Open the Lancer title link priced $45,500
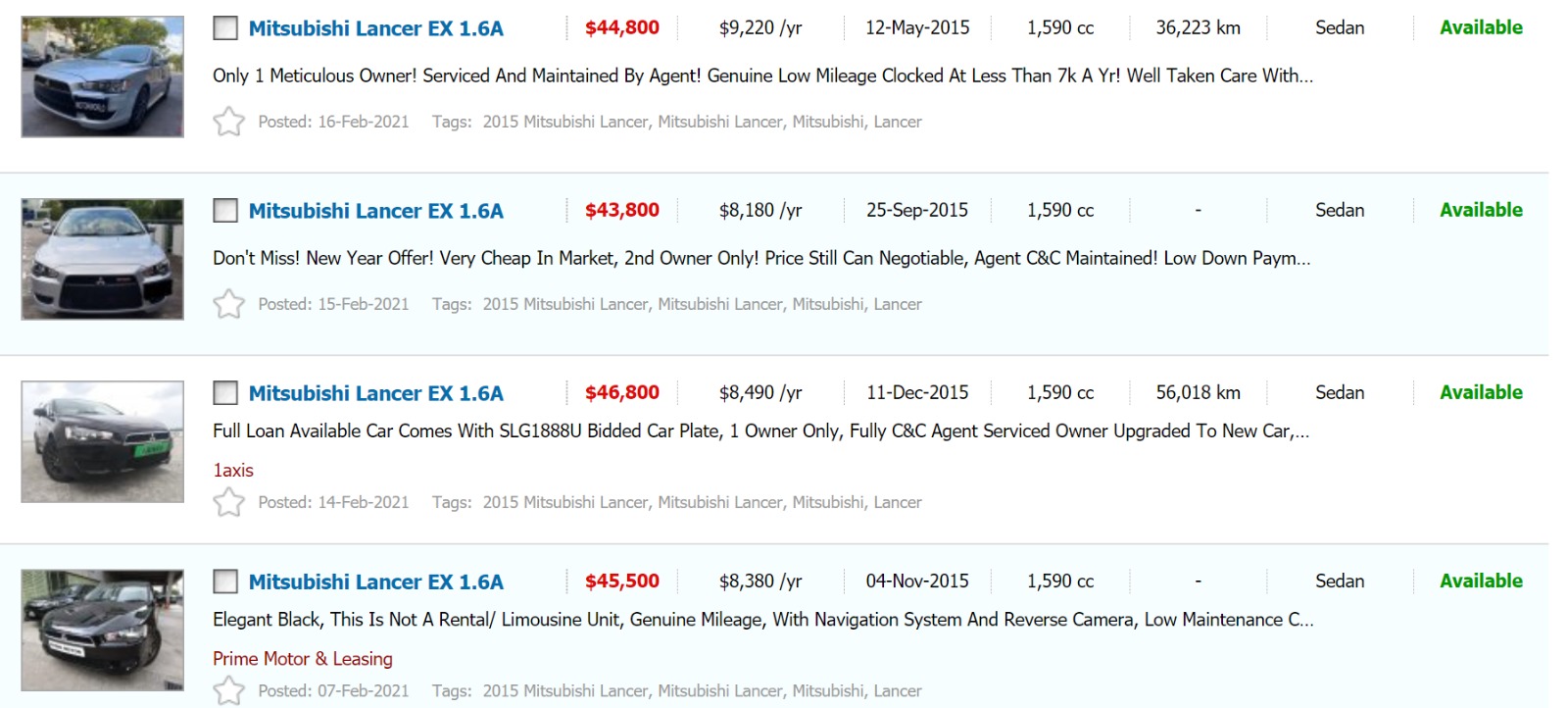The height and width of the screenshot is (708, 1568). tap(375, 582)
